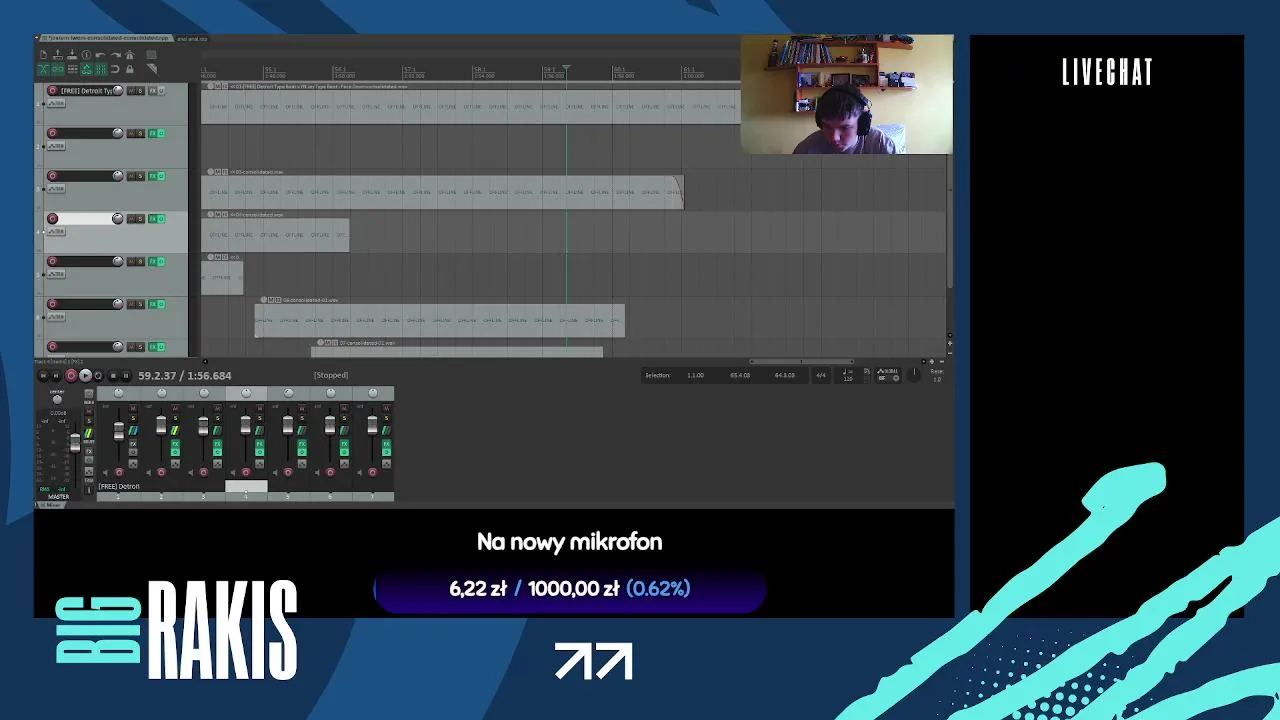Open green FX button on mixer channel 3
1280x720 pixels.
pos(217,443)
